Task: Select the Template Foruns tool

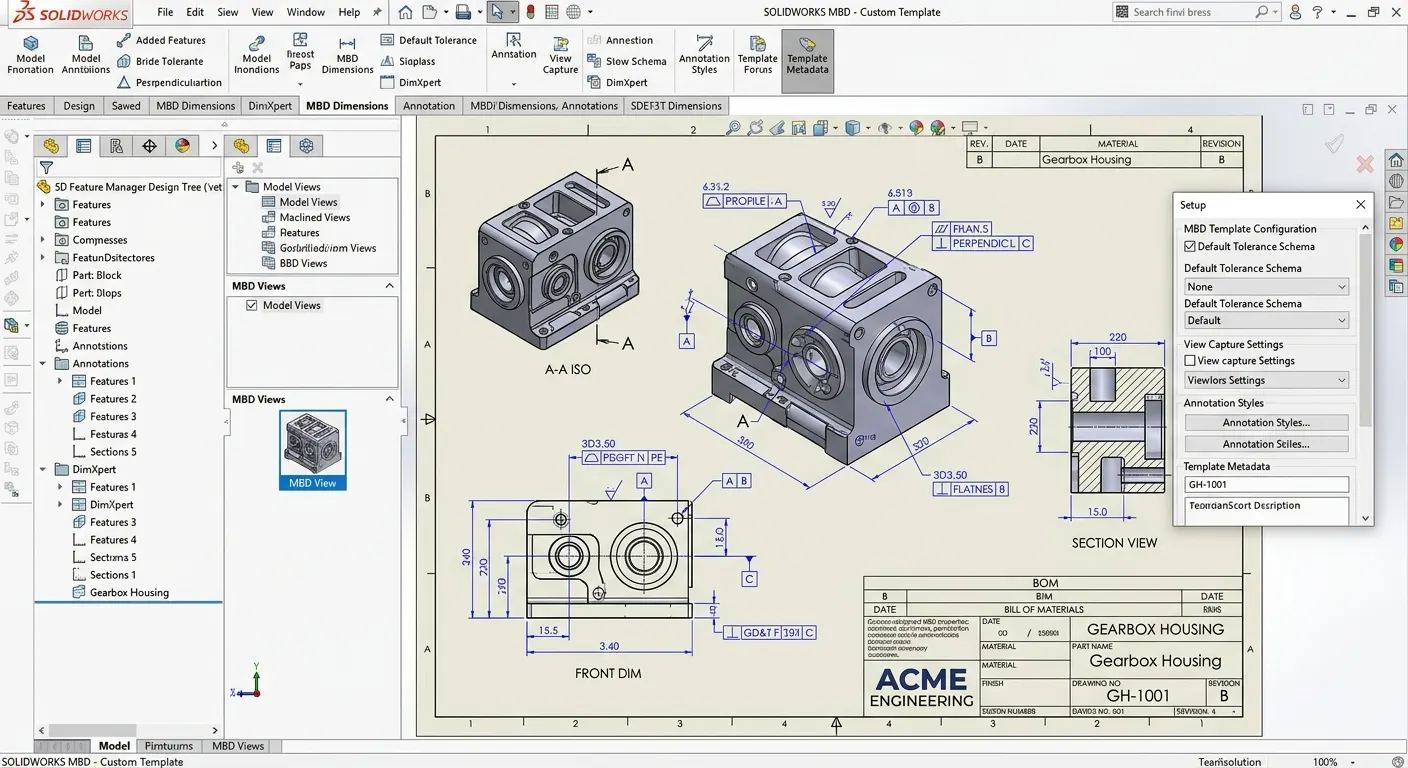Action: pos(757,55)
